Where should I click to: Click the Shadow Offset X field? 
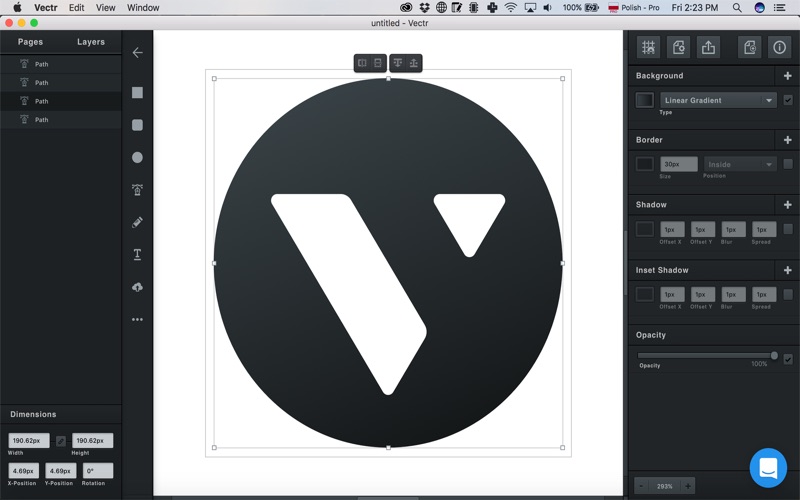pos(672,230)
